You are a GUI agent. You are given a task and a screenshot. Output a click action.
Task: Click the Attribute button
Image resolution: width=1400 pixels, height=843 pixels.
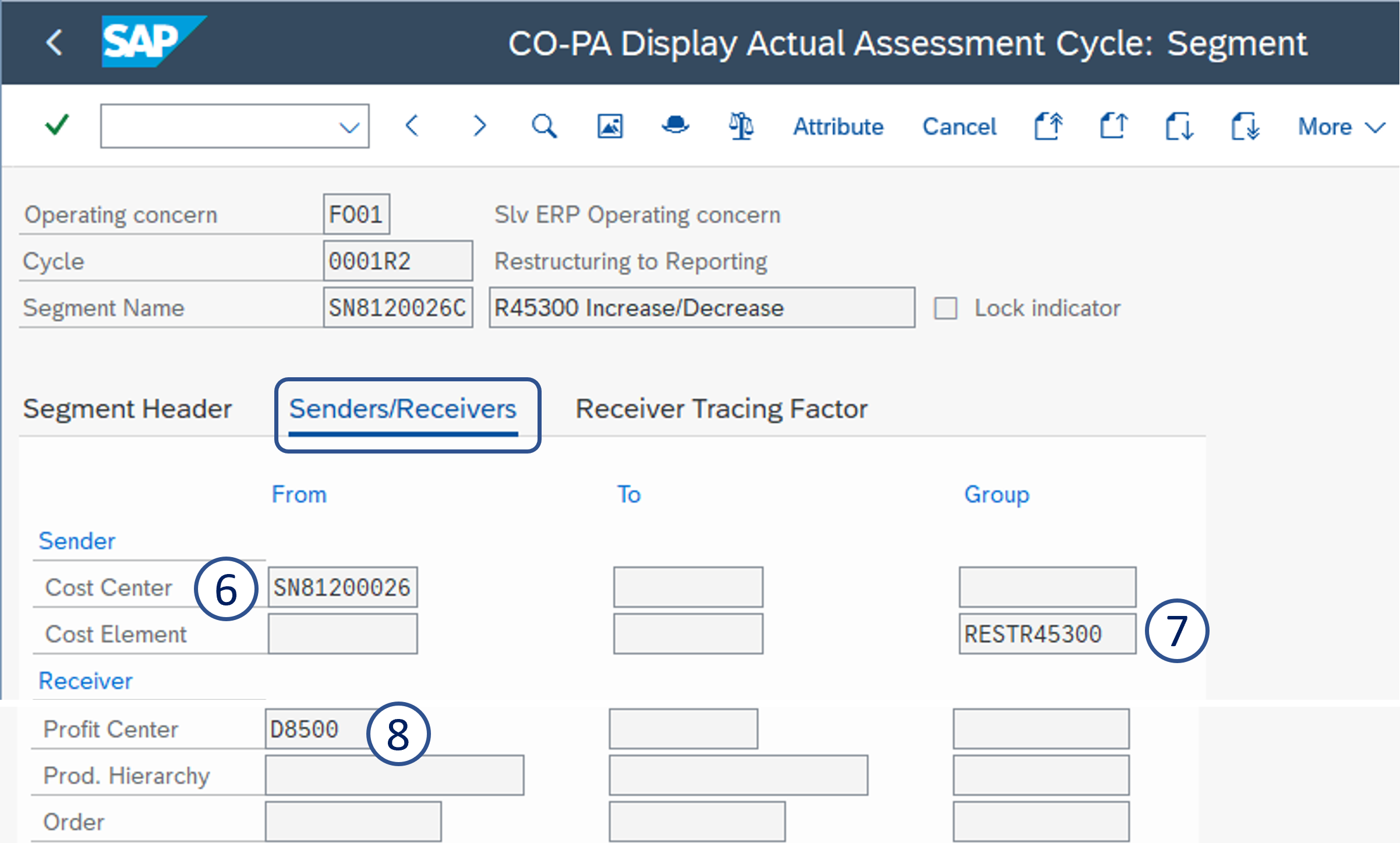click(x=838, y=126)
